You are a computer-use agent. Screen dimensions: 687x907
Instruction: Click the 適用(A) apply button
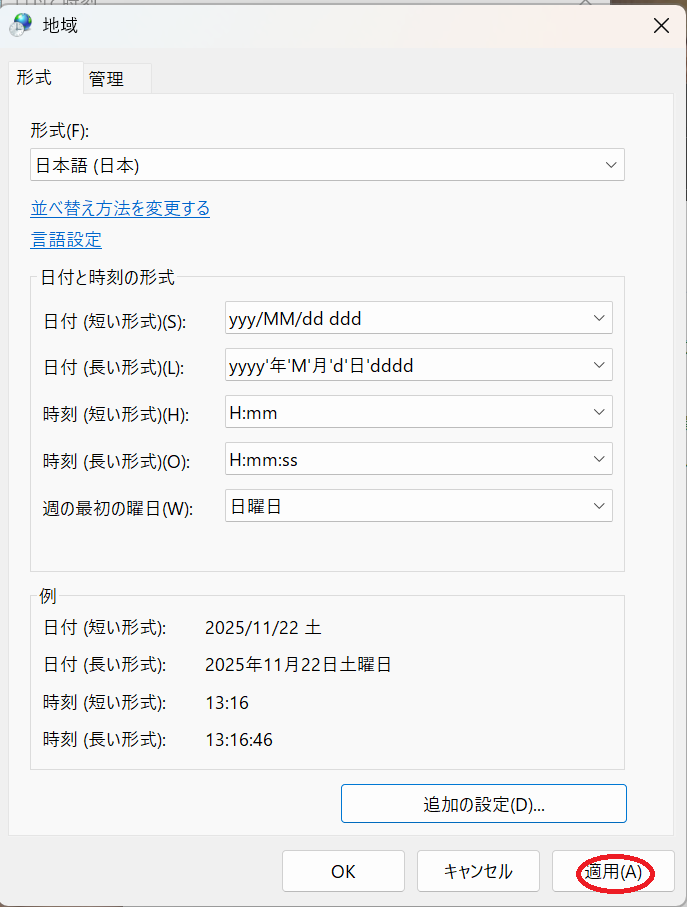click(613, 872)
